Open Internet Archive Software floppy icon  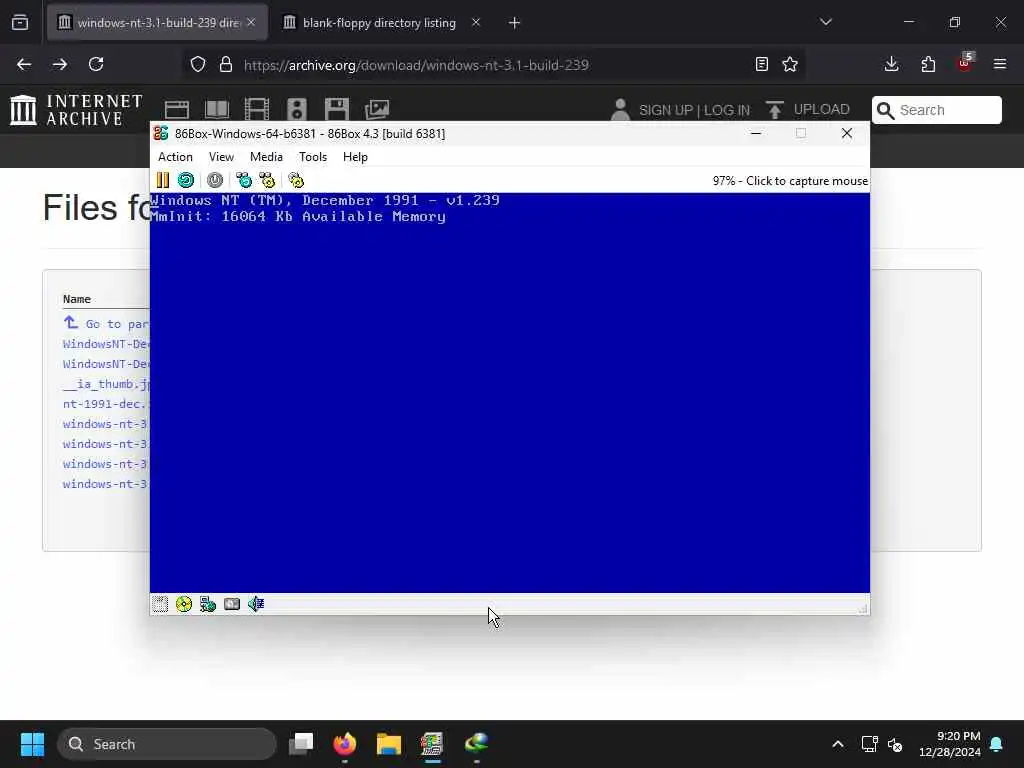[x=337, y=109]
